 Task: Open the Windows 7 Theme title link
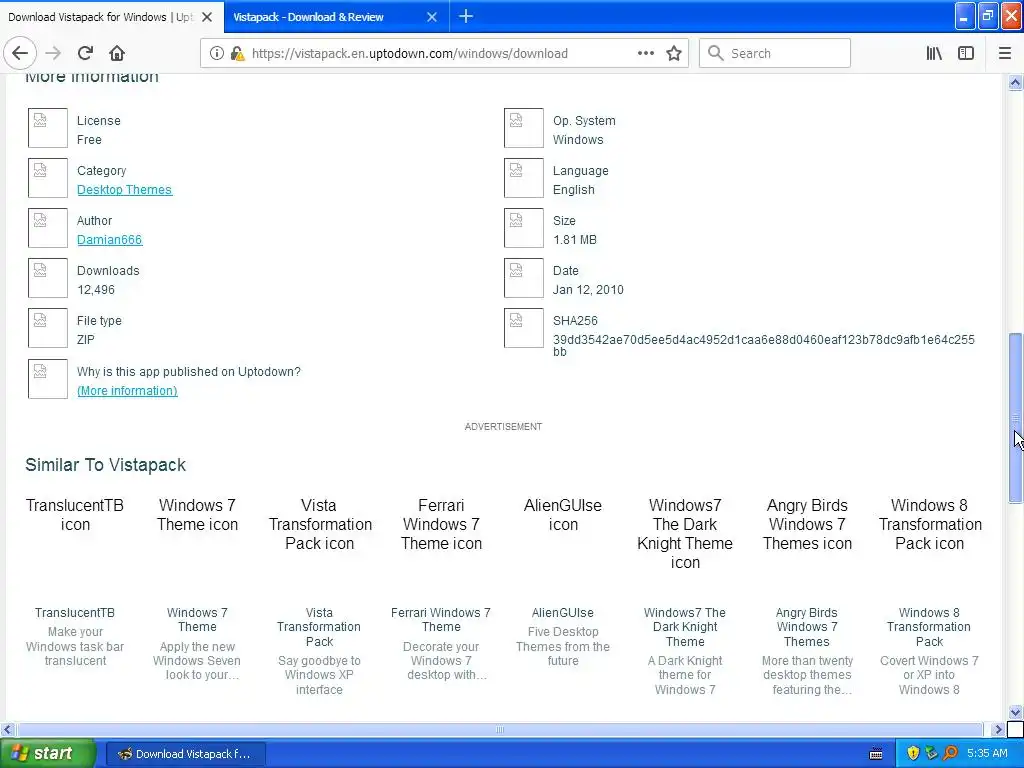(197, 620)
